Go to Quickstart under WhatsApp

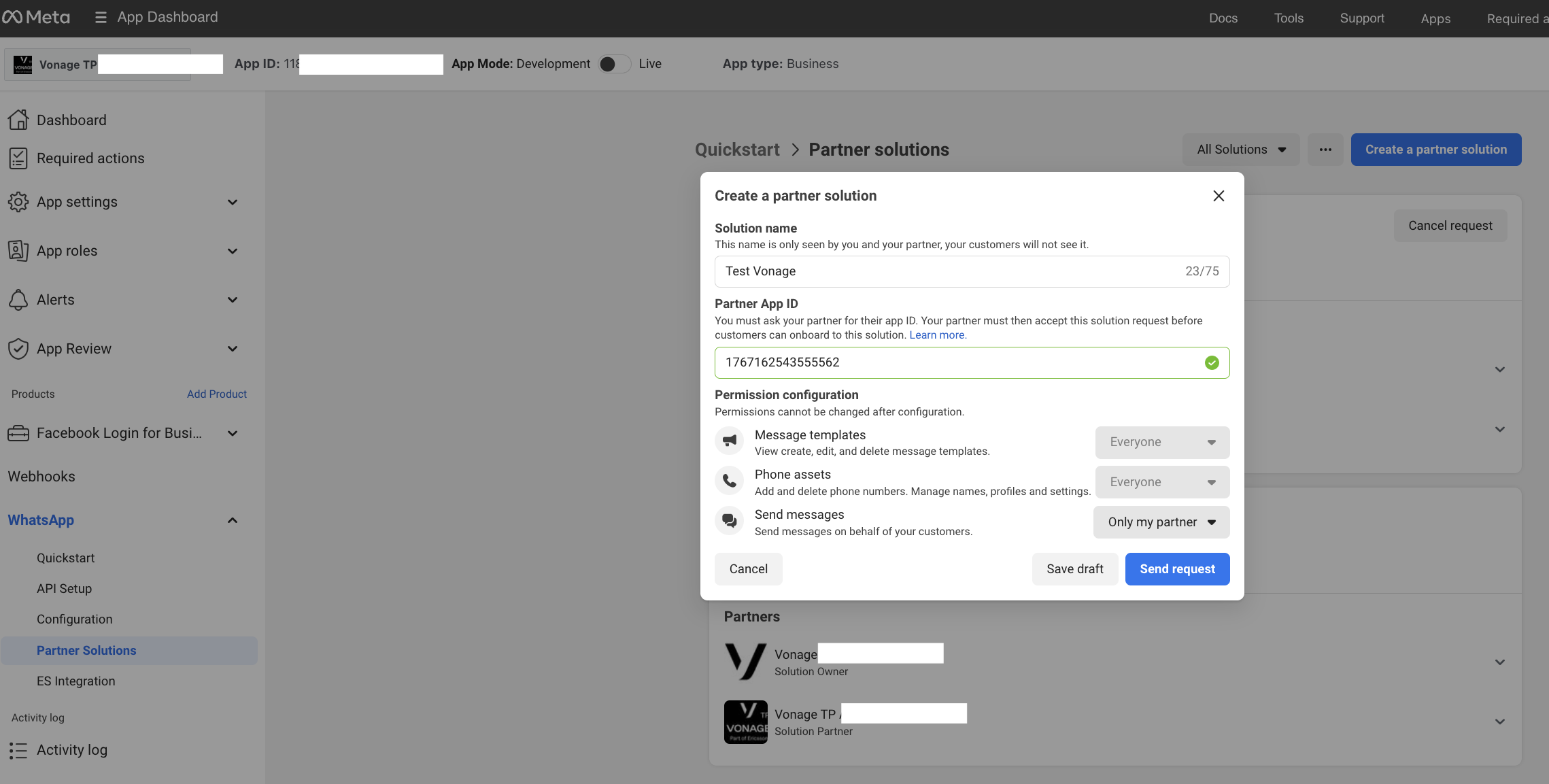click(65, 558)
